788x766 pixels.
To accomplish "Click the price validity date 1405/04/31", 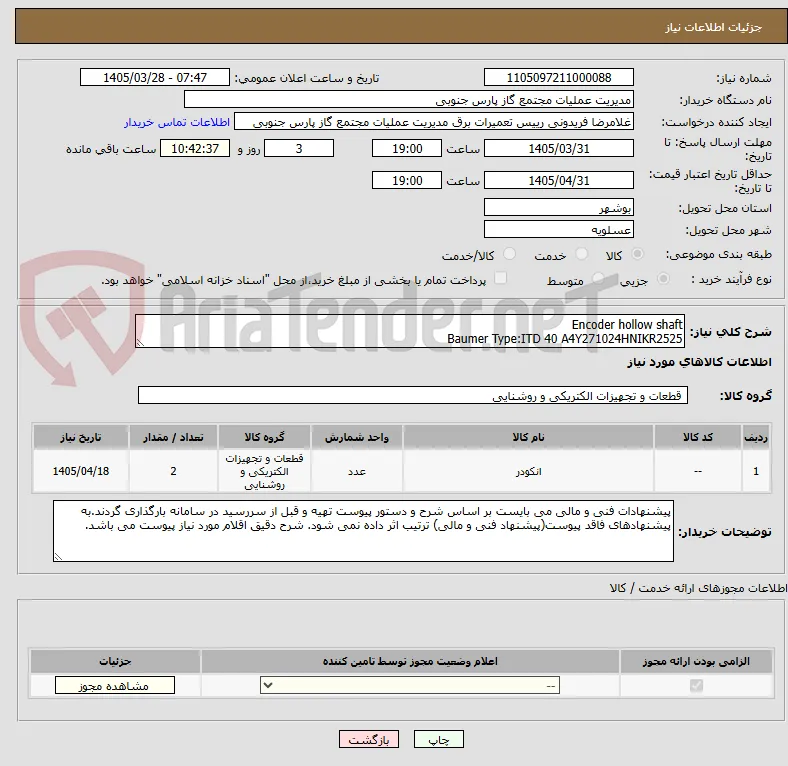I will click(x=558, y=180).
